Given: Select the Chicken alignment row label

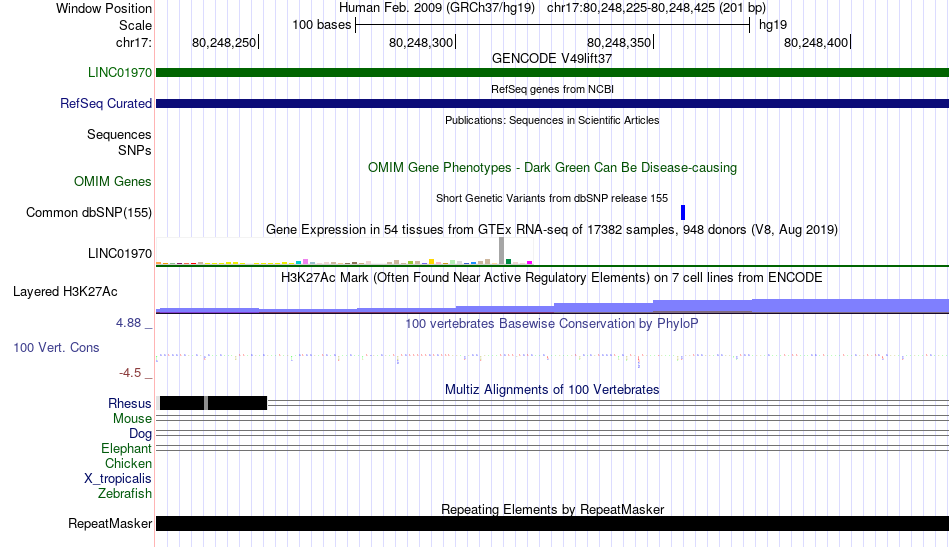Looking at the screenshot, I should (x=128, y=463).
